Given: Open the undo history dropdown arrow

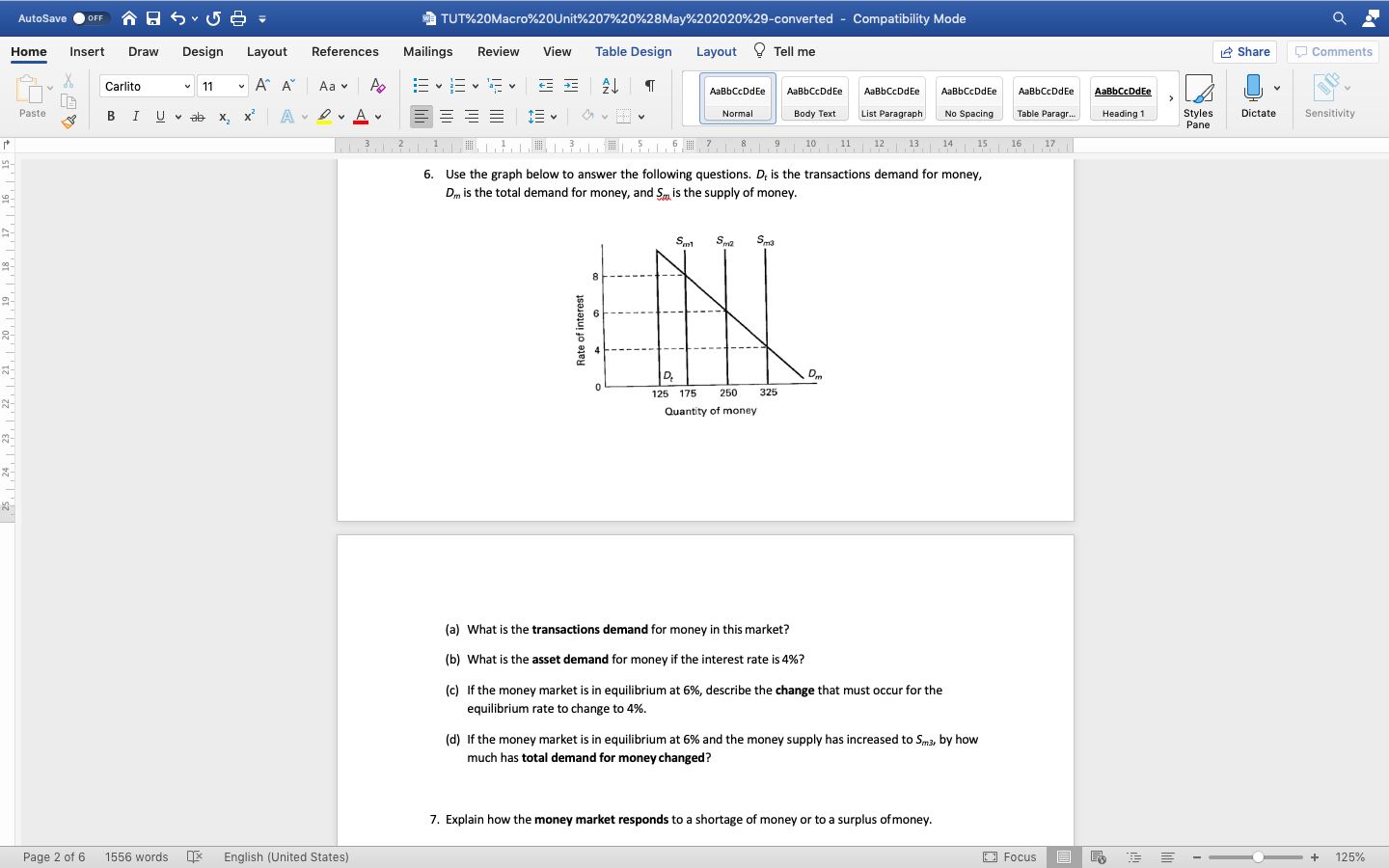Looking at the screenshot, I should coord(195,18).
